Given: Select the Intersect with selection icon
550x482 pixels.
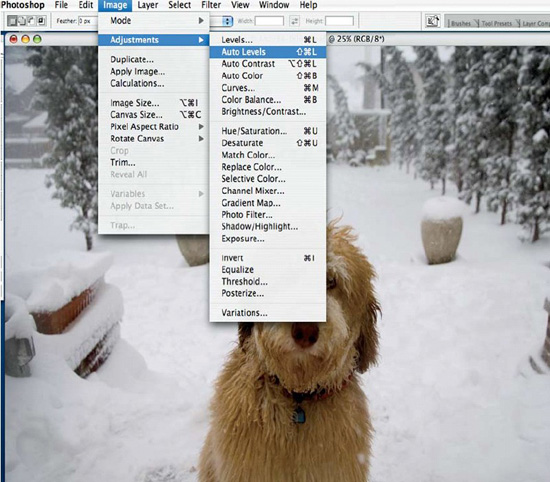Looking at the screenshot, I should (41, 21).
